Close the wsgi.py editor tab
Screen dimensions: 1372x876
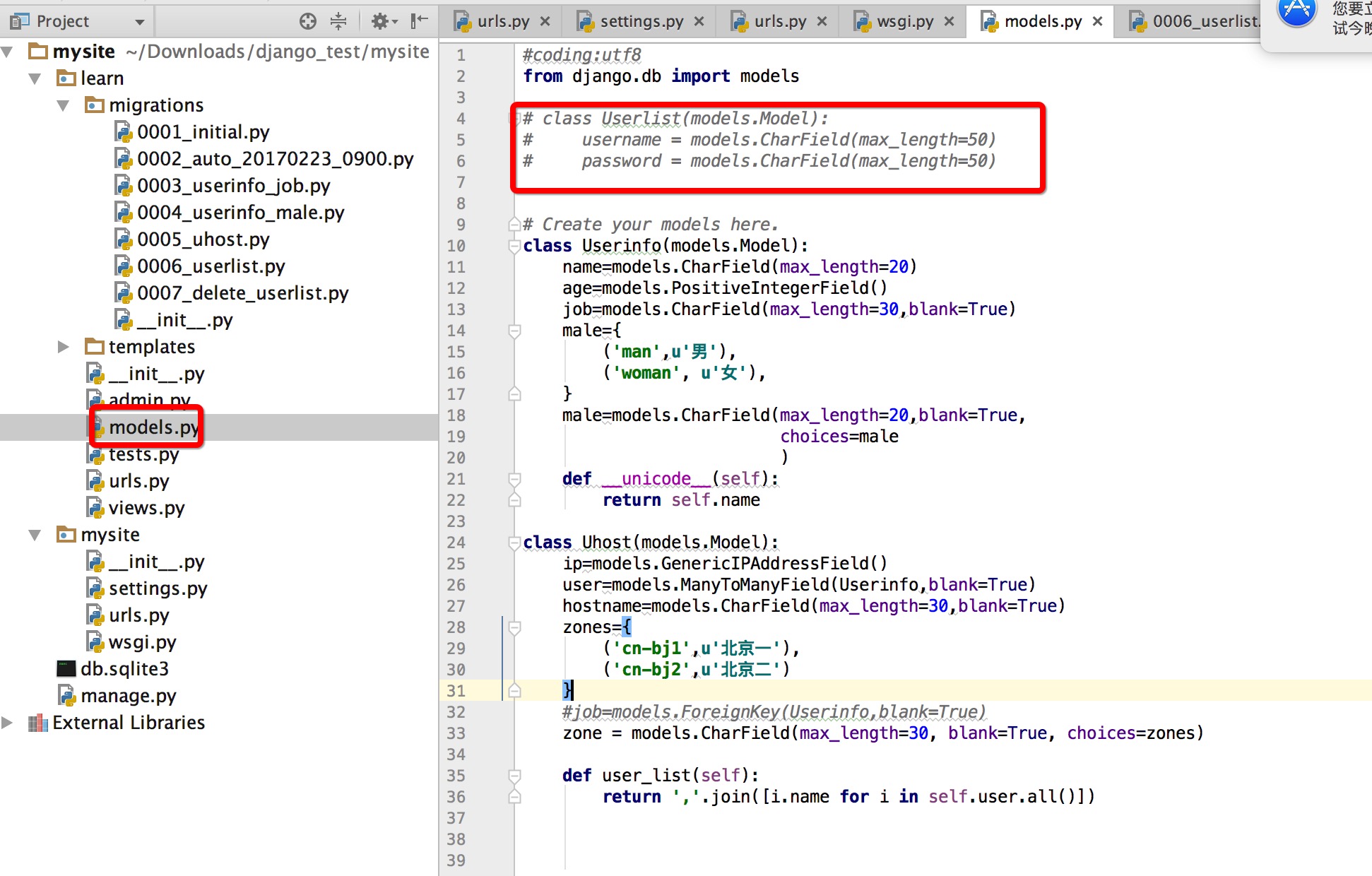tap(950, 21)
